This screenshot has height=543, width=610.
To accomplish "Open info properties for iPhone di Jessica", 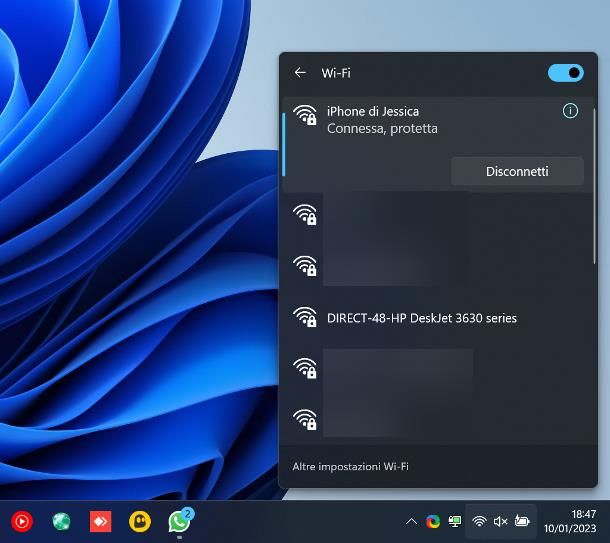I will click(570, 111).
